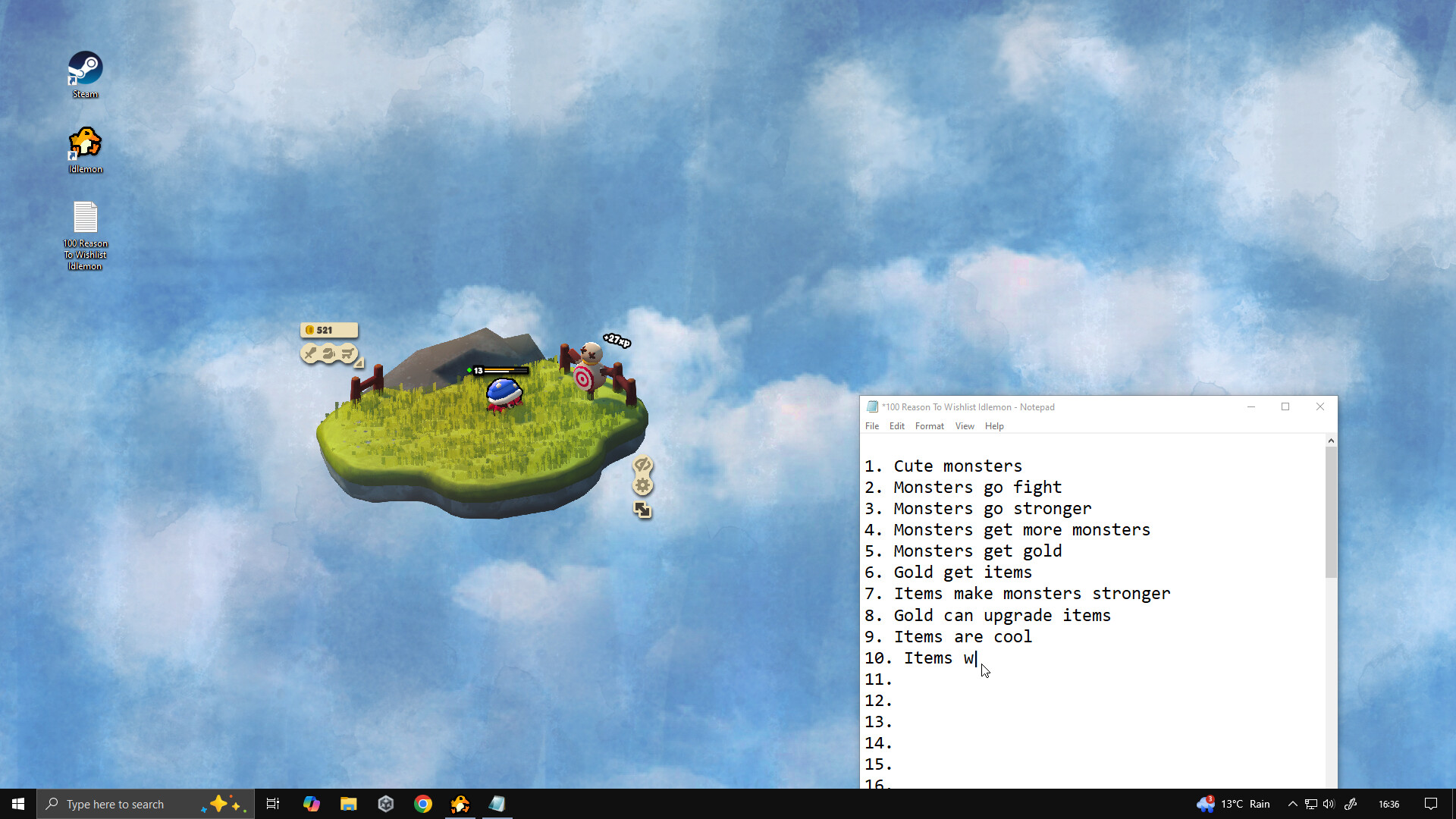Viewport: 1456px width, 819px height.
Task: Open the shopping cart shop icon
Action: pos(347,353)
